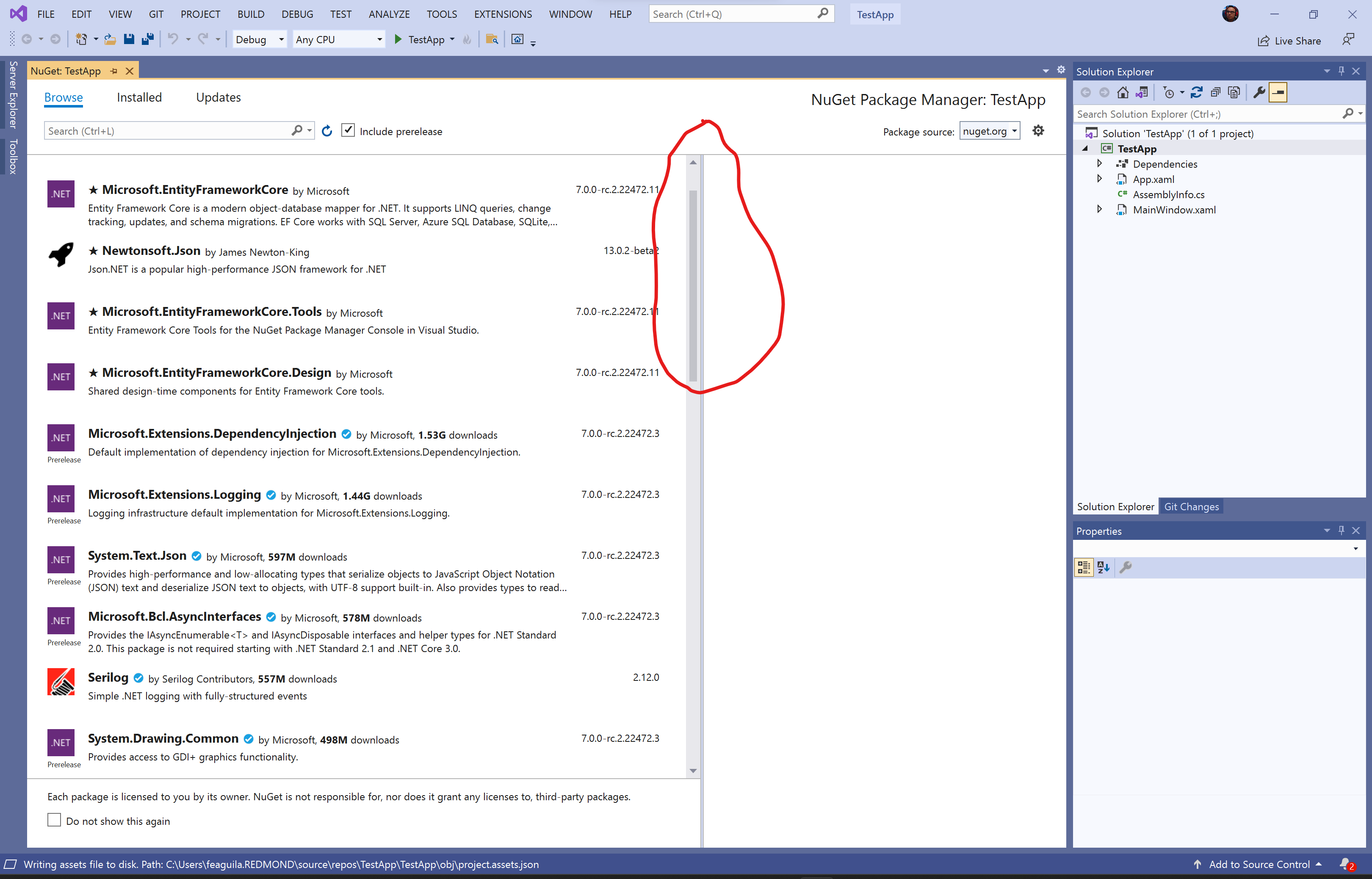1372x879 pixels.
Task: Click the Save icon in toolbar
Action: coord(129,39)
